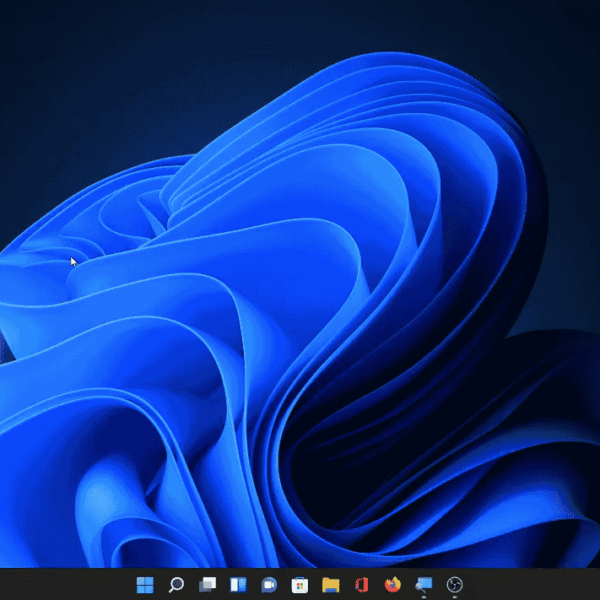This screenshot has height=600, width=600.
Task: Click running indicator under blue window app
Action: pyautogui.click(x=424, y=597)
